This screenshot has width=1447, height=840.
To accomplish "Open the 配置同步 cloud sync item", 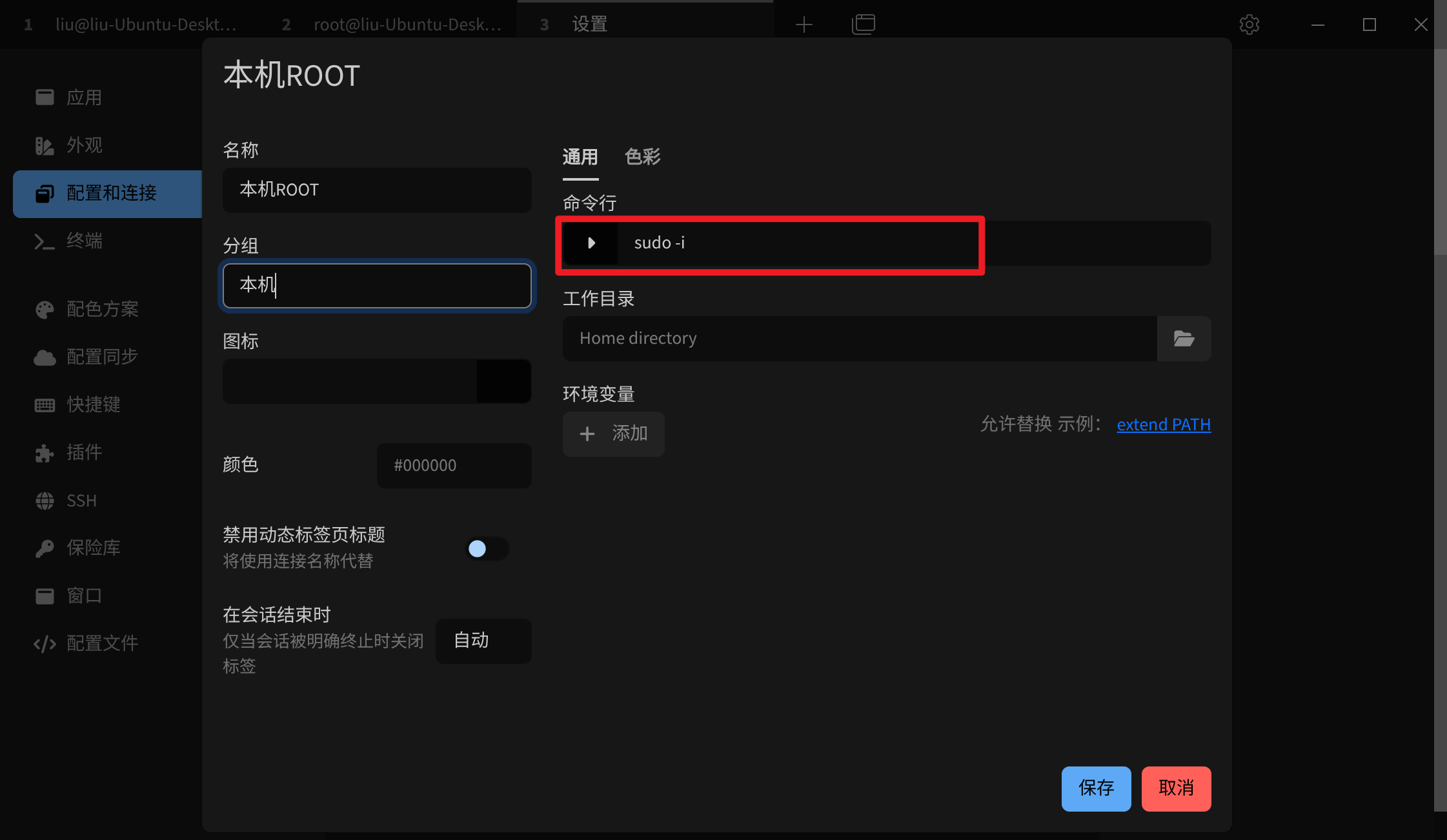I will point(102,357).
